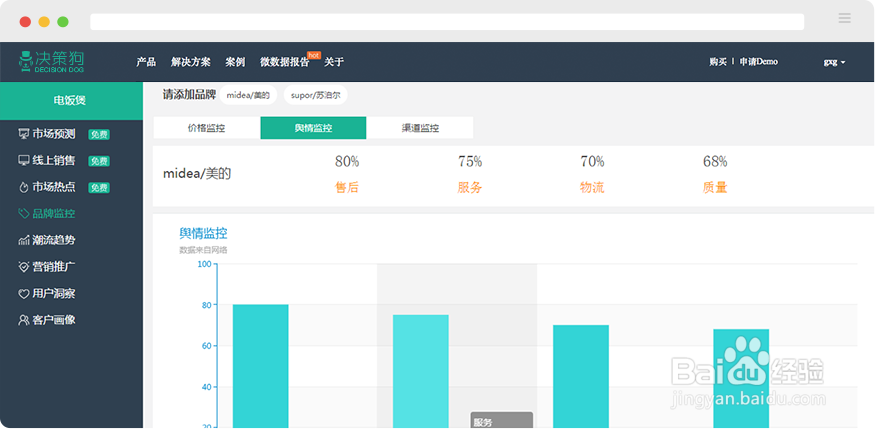Click the hot badge on 微数据报告

(314, 55)
